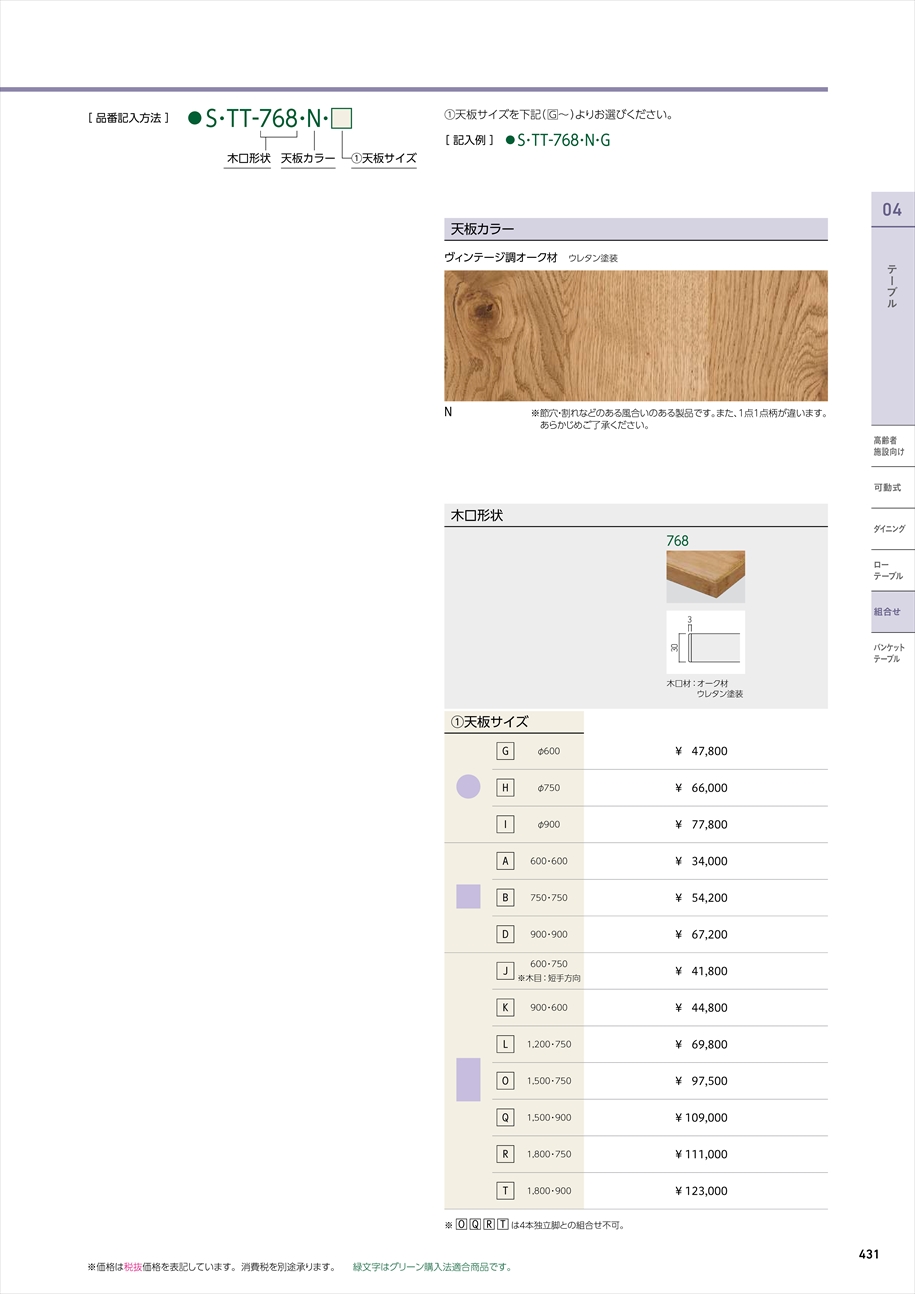
Task: Click price ¥ 69,800
Action: click(x=701, y=1044)
